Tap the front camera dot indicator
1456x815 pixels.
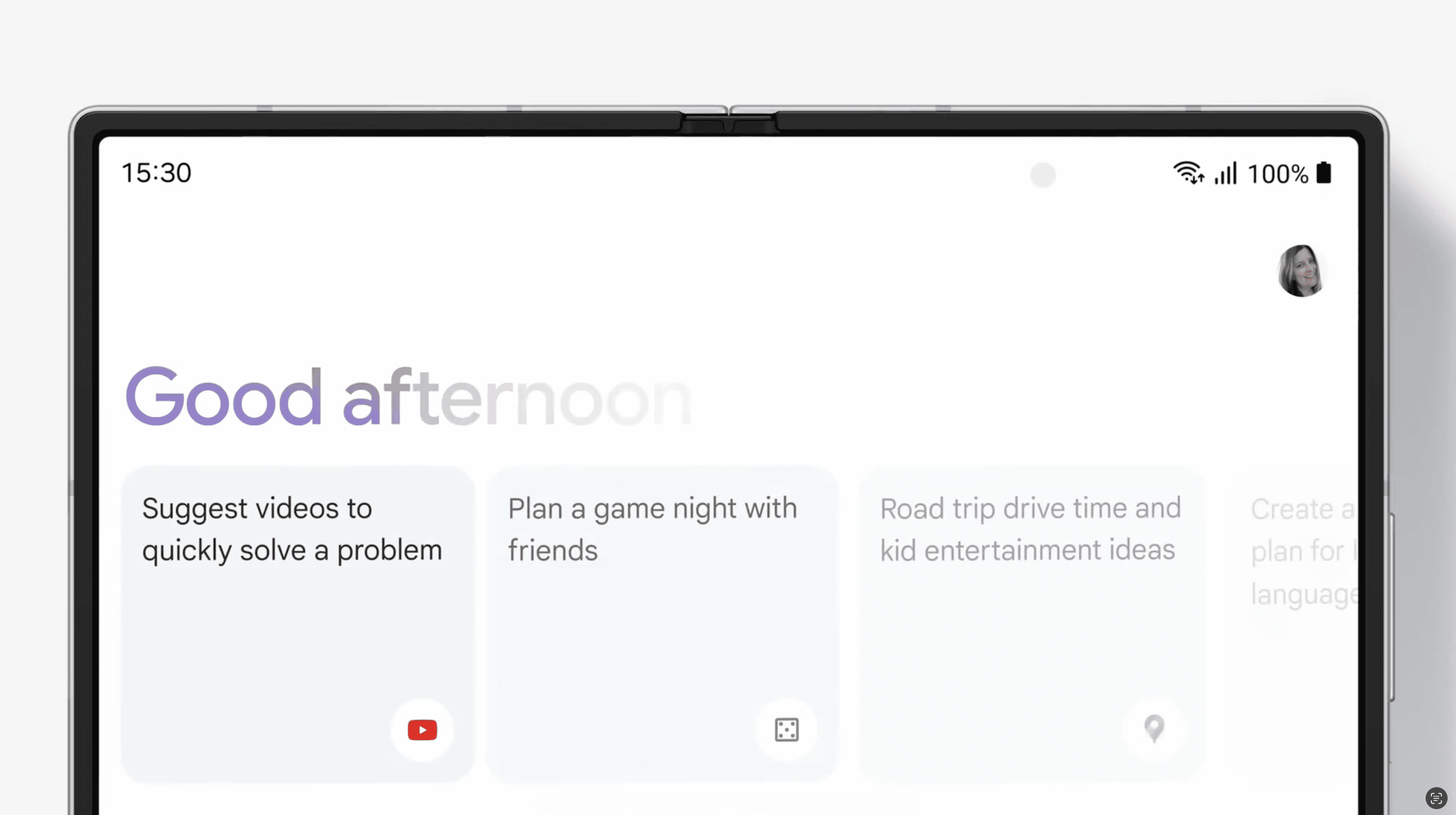[1043, 174]
